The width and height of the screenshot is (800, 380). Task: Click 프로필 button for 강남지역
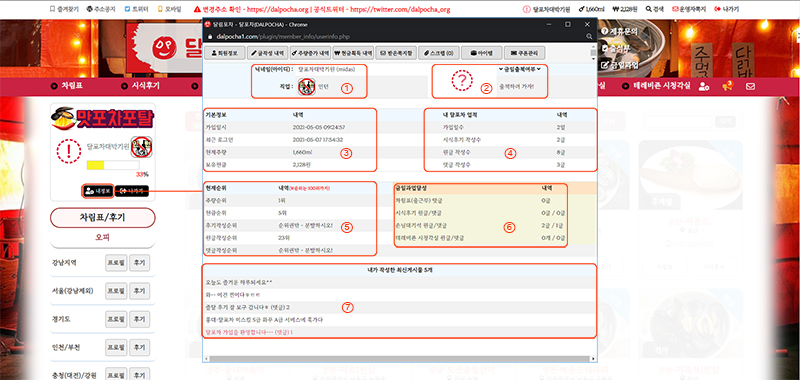[x=116, y=264]
